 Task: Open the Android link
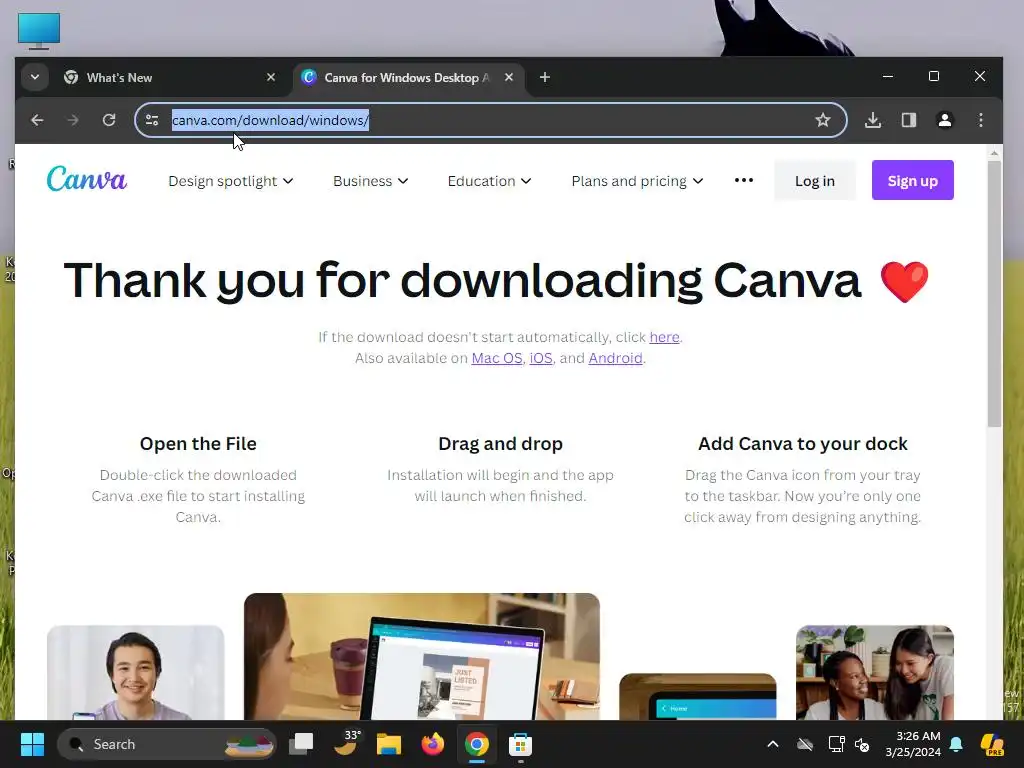(615, 358)
